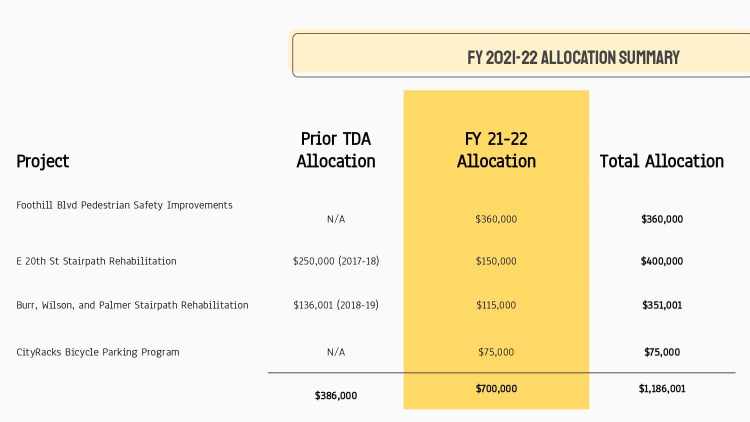Screen dimensions: 750x422
Task: Click the $75,000 value in the highlighted column
Action: point(496,352)
